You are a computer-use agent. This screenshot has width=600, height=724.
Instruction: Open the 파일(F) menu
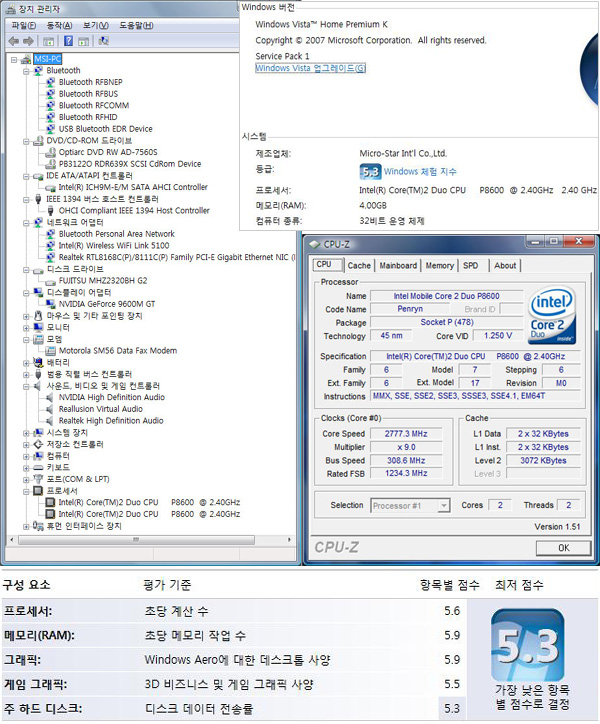[x=24, y=25]
